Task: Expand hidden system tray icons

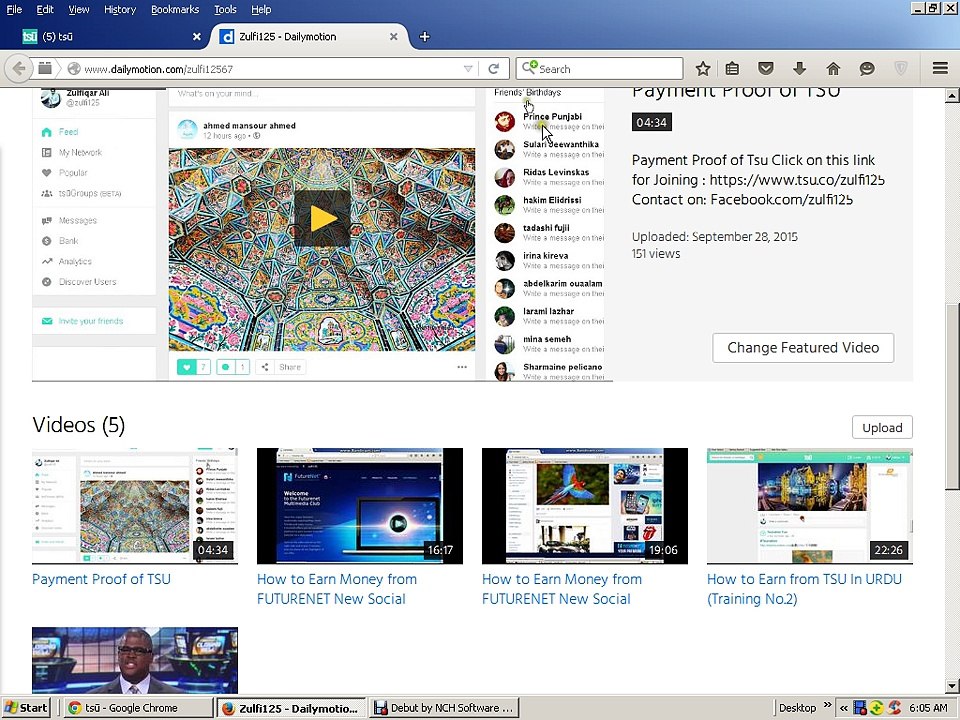Action: click(x=844, y=708)
